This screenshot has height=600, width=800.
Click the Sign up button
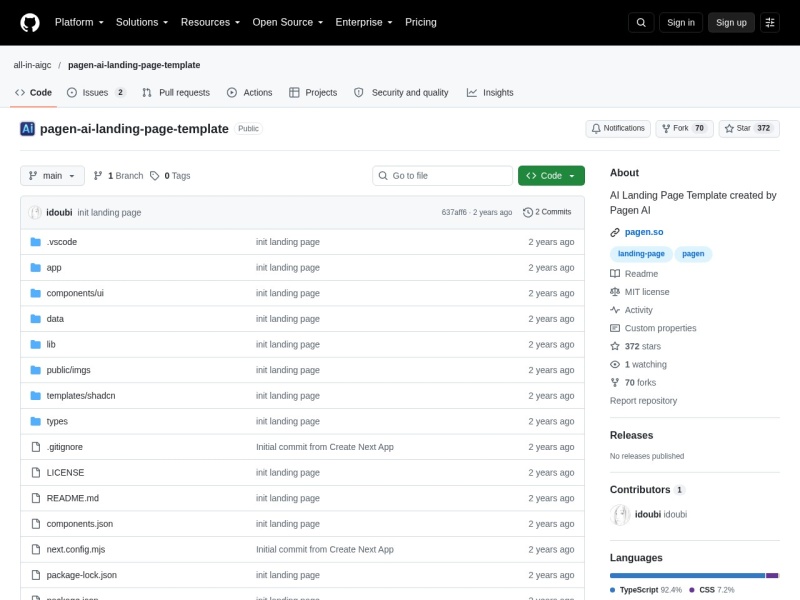coord(731,22)
